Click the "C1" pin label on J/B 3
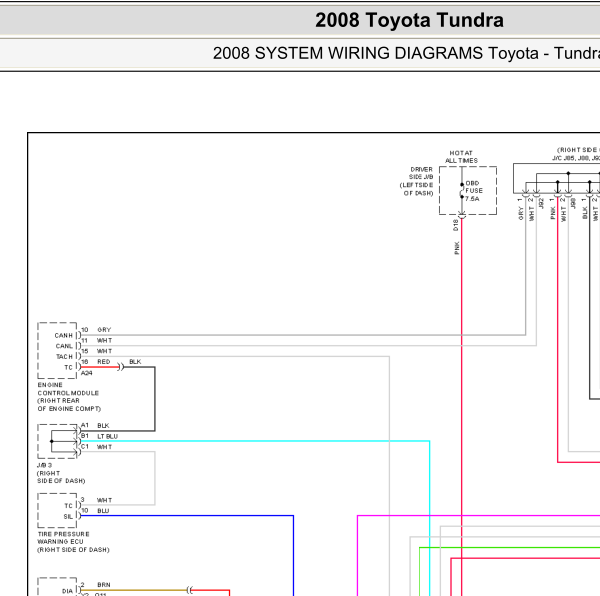Image resolution: width=600 pixels, height=596 pixels. coord(85,447)
